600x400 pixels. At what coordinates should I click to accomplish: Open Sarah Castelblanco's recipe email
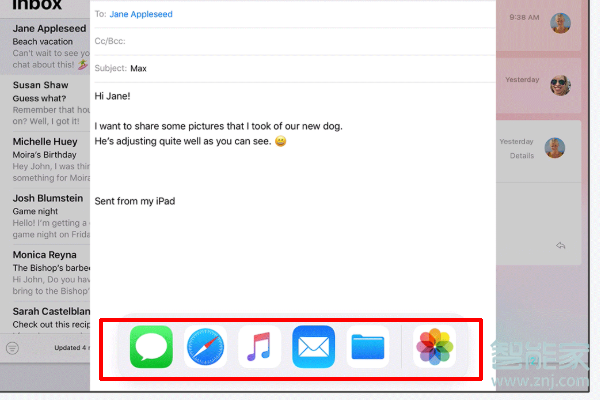(x=45, y=318)
